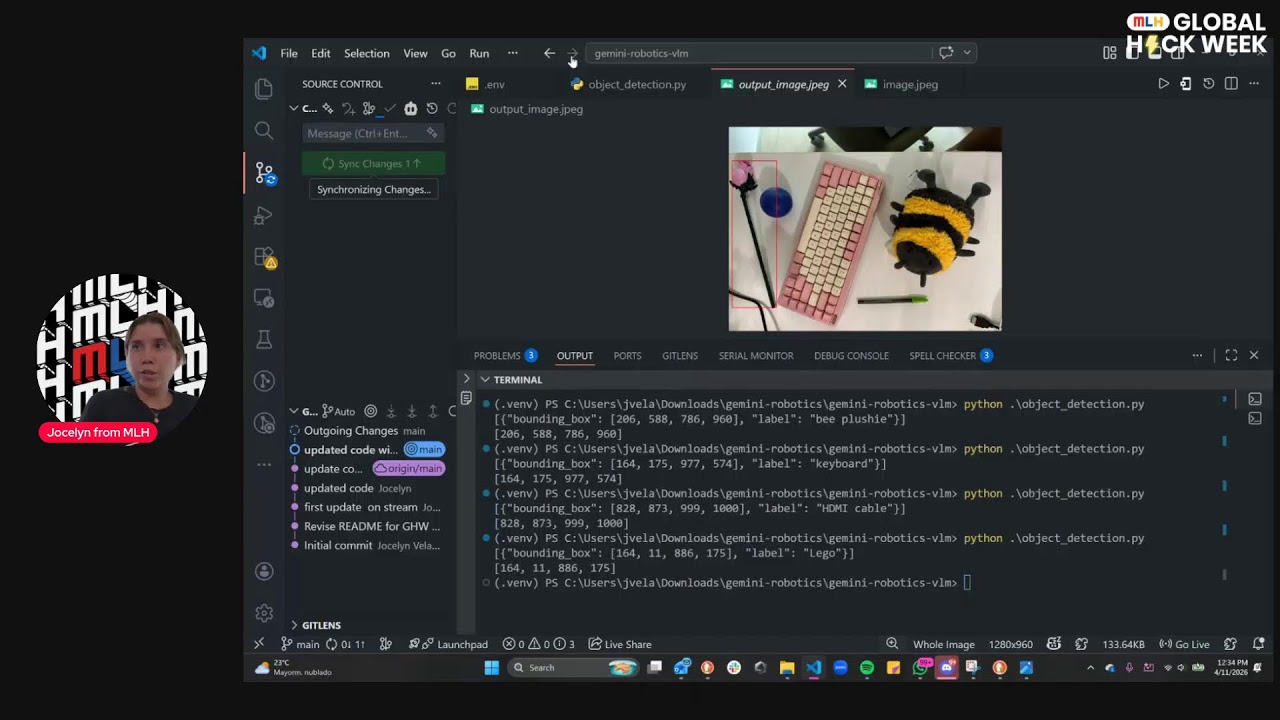Click the Zoom in magnifier in status bar
1280x720 pixels.
tap(891, 644)
